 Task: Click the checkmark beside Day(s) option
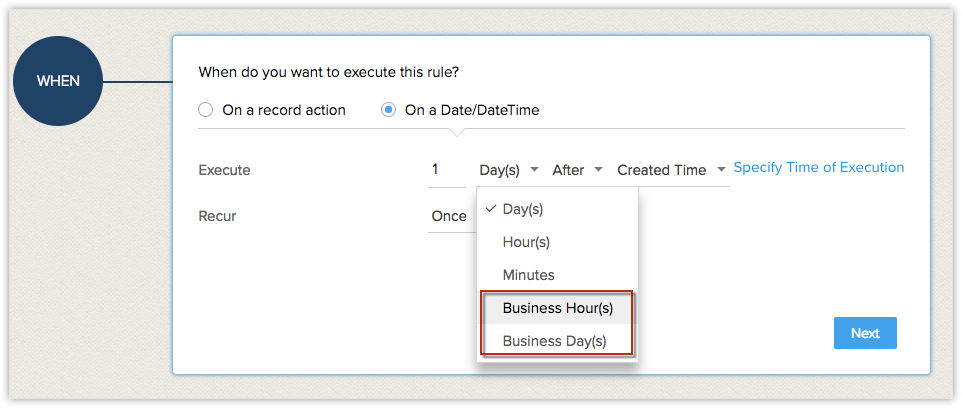(490, 209)
